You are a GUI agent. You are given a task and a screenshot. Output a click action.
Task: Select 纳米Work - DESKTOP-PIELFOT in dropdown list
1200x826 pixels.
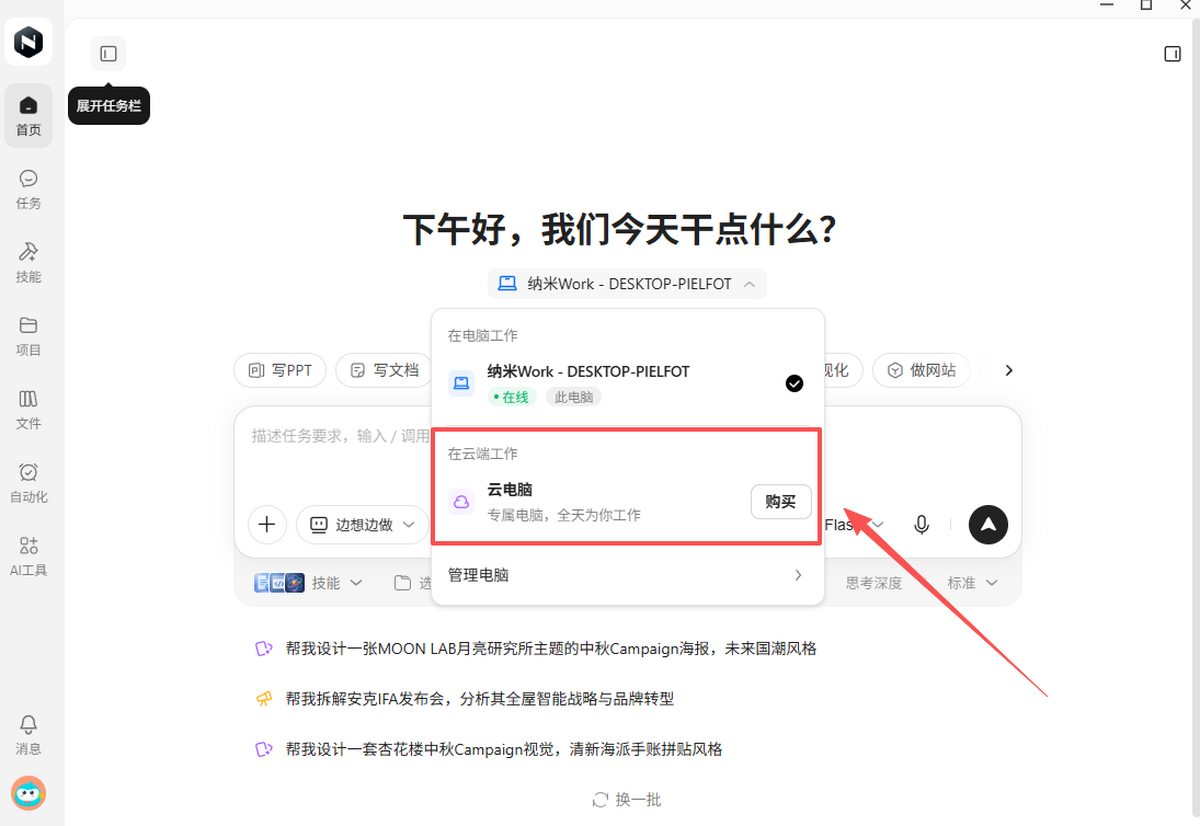point(627,383)
